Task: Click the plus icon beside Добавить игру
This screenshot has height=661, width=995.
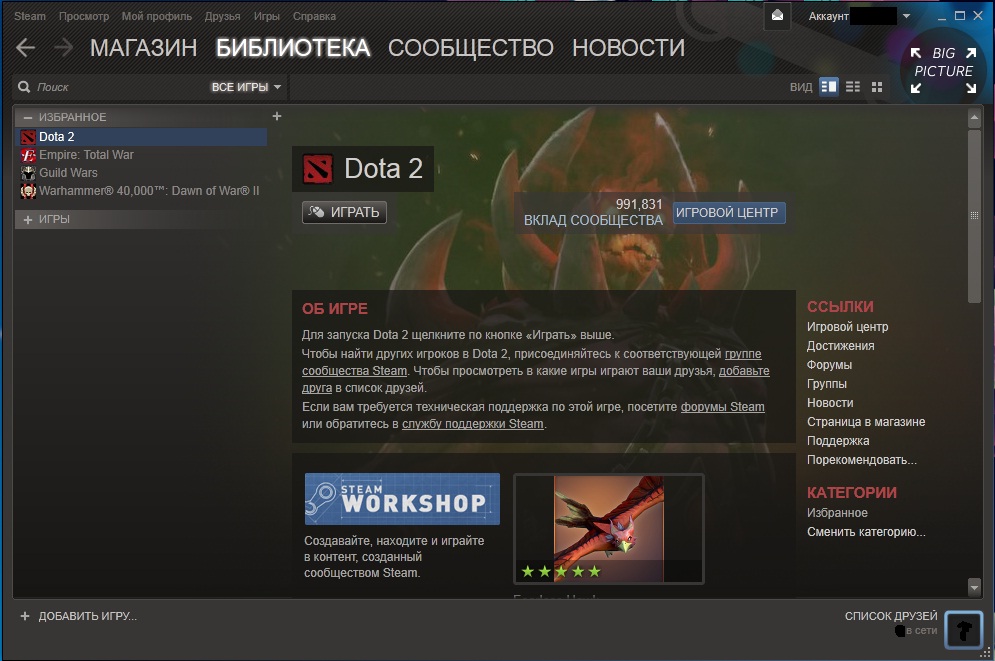Action: 25,616
